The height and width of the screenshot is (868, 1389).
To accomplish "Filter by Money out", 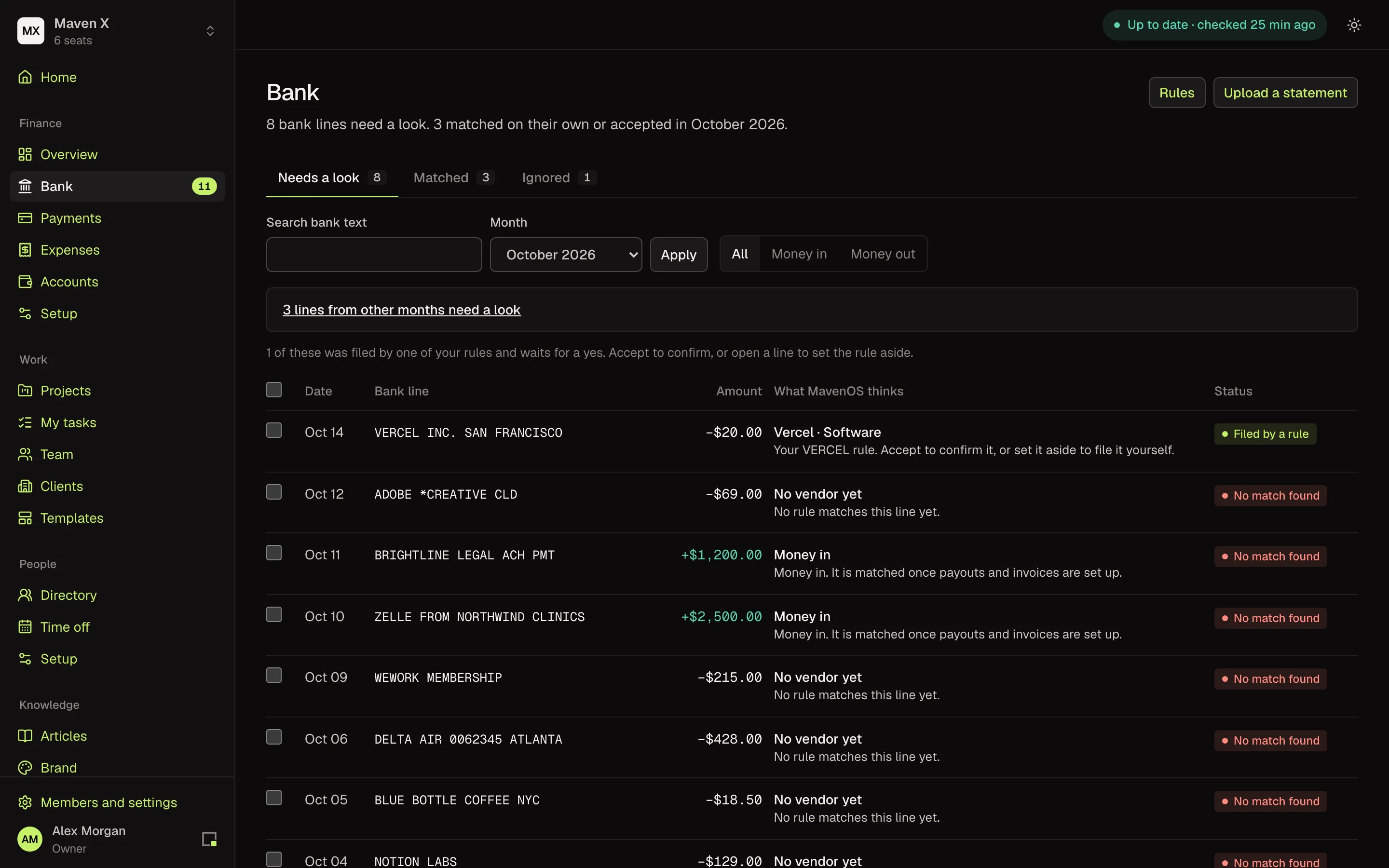I will coord(883,254).
